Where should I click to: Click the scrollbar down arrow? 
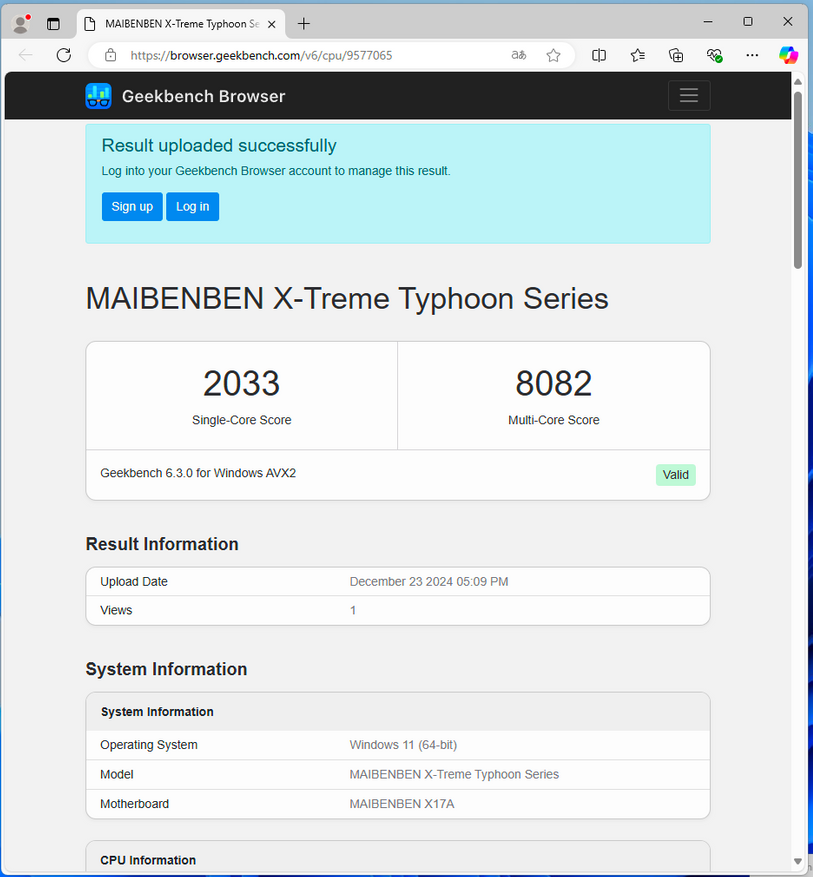pyautogui.click(x=798, y=861)
